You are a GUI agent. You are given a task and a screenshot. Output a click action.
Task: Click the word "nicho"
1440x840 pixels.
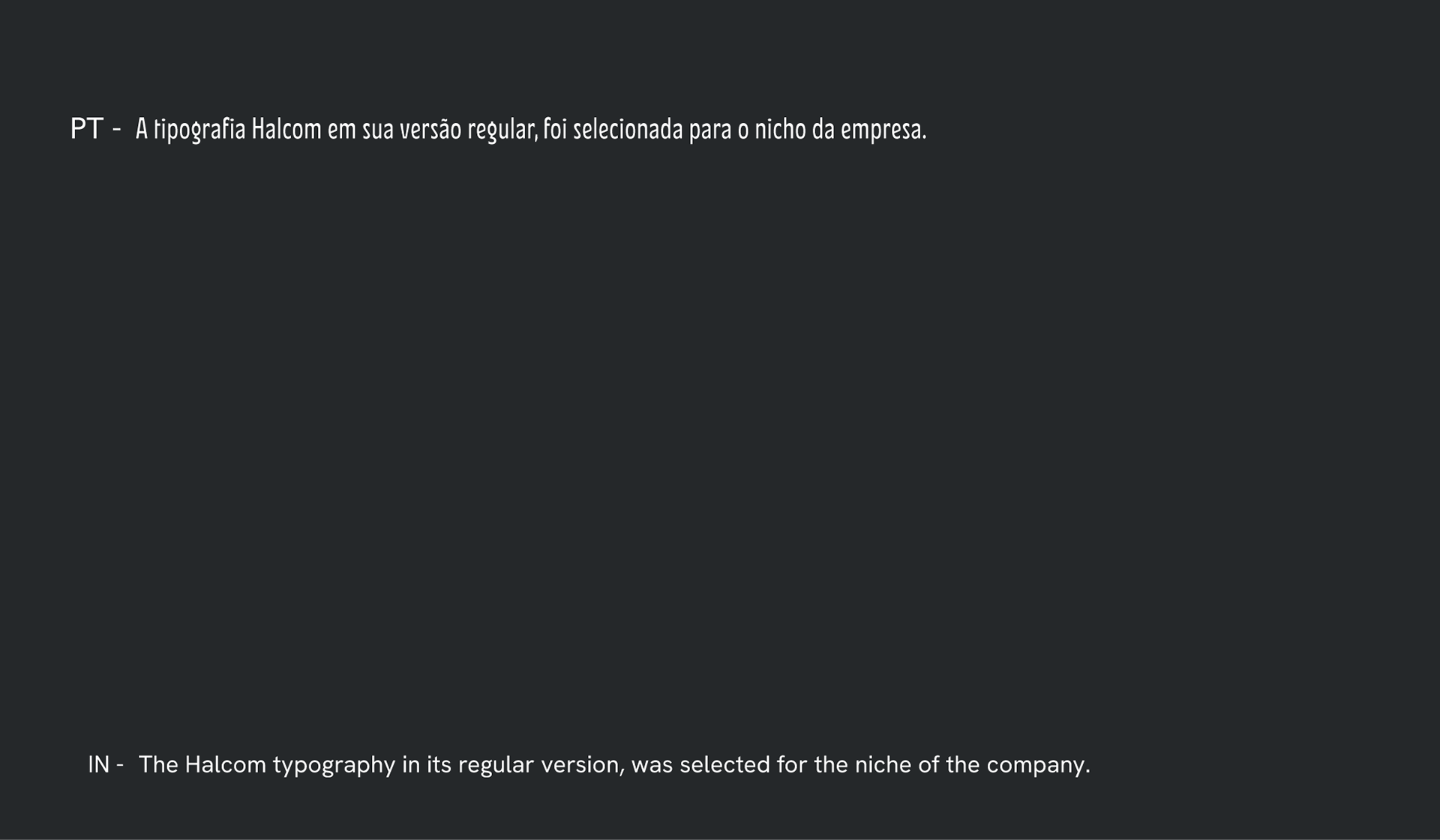point(780,130)
